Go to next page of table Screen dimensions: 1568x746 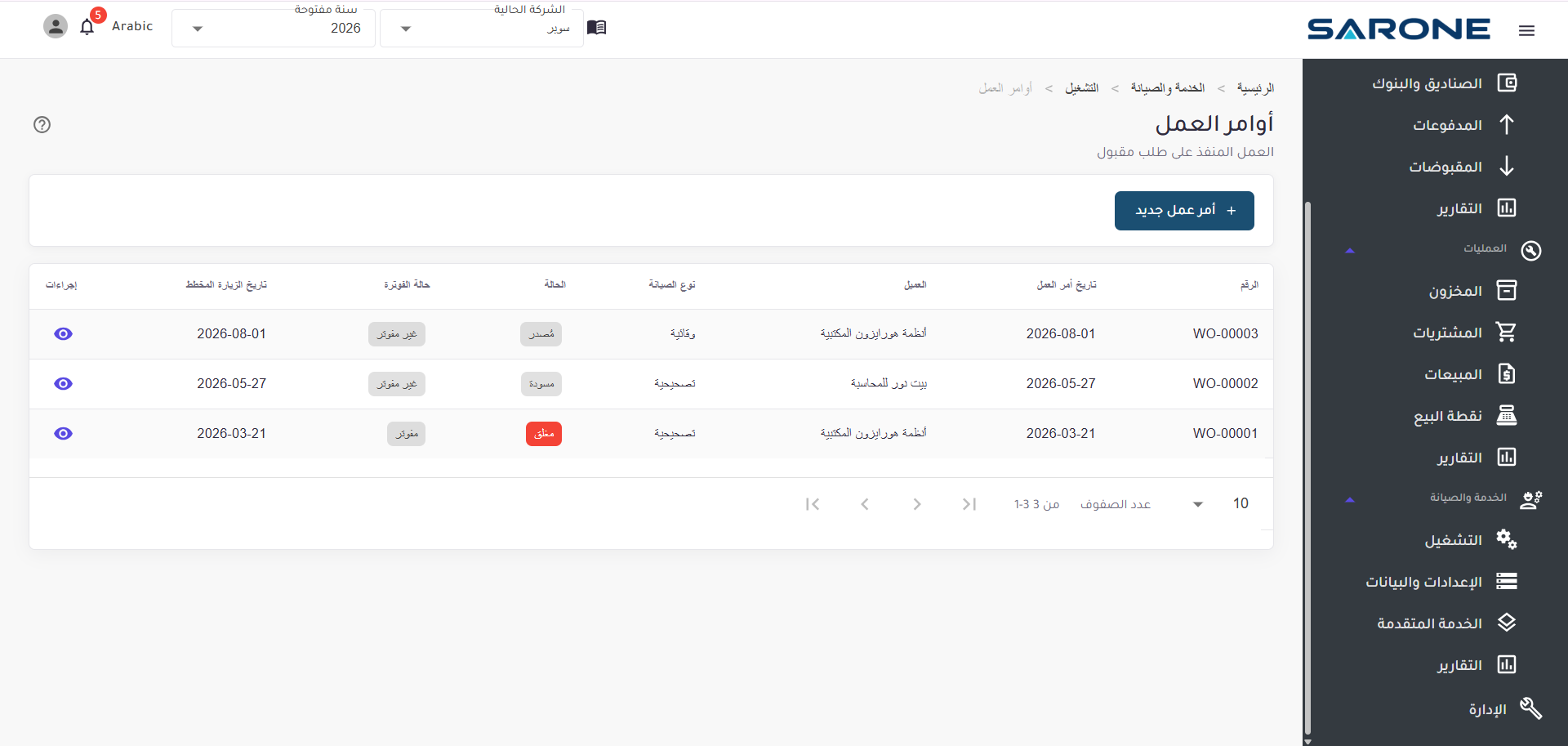point(917,504)
